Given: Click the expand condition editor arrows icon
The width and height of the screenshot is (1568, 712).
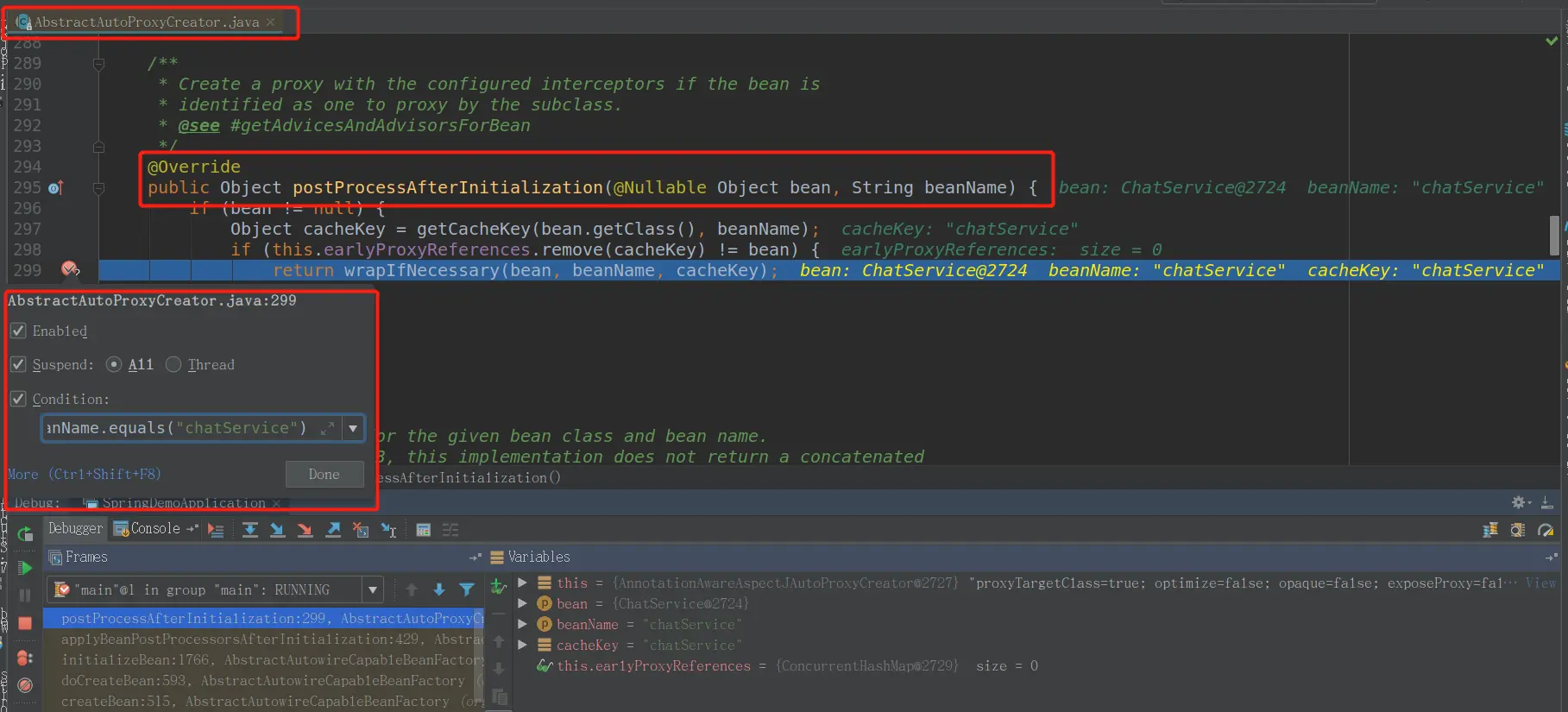Looking at the screenshot, I should 327,428.
